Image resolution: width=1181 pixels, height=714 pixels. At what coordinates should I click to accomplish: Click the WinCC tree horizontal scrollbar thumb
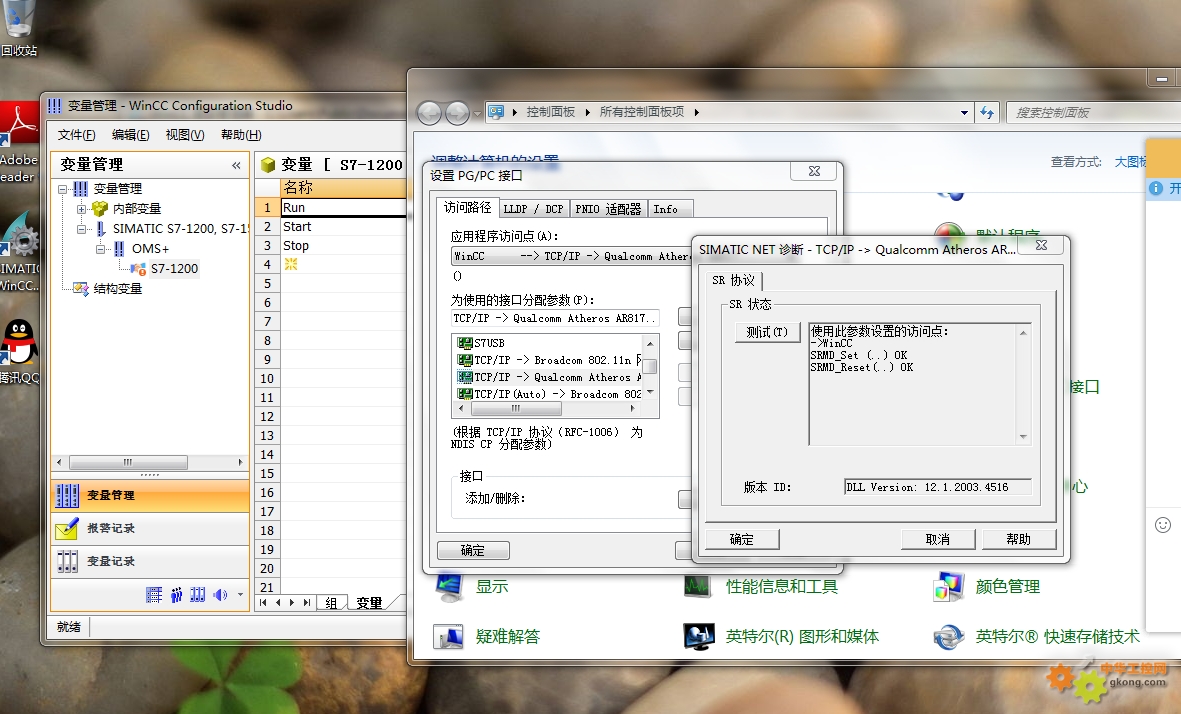[x=128, y=462]
